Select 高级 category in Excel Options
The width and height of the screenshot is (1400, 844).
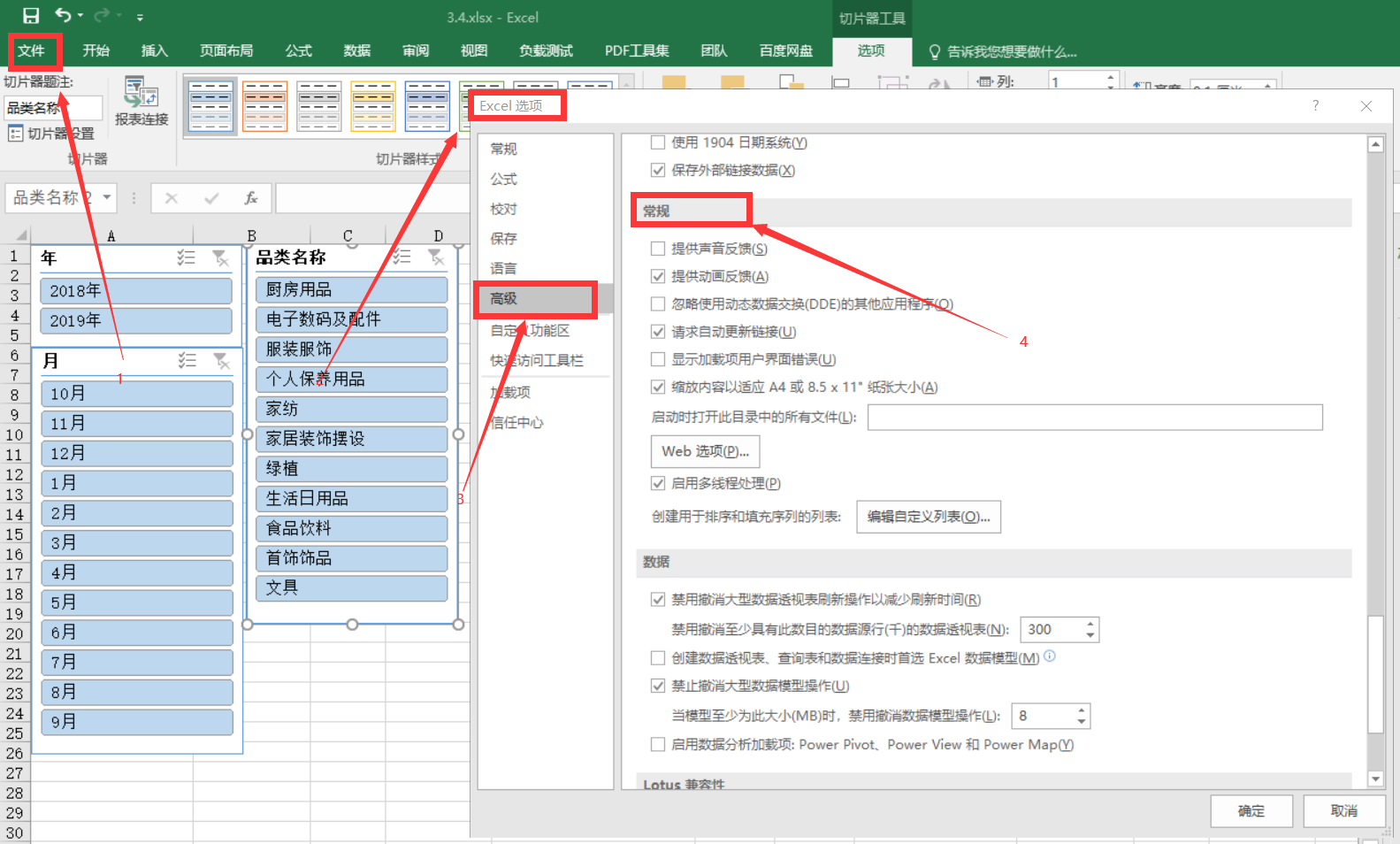tap(545, 299)
